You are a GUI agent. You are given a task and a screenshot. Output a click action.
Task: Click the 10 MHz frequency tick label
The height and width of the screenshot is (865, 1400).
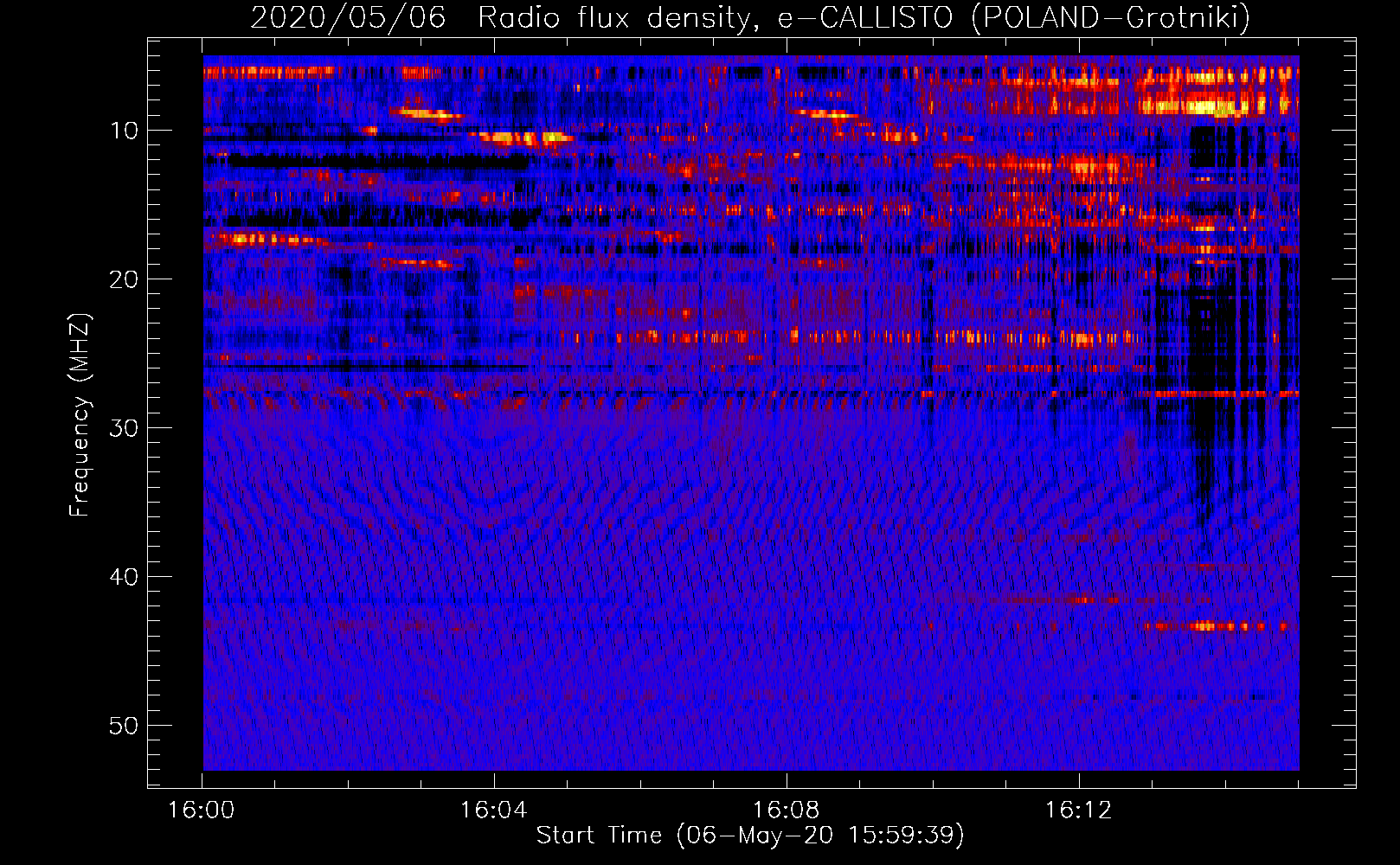point(124,131)
